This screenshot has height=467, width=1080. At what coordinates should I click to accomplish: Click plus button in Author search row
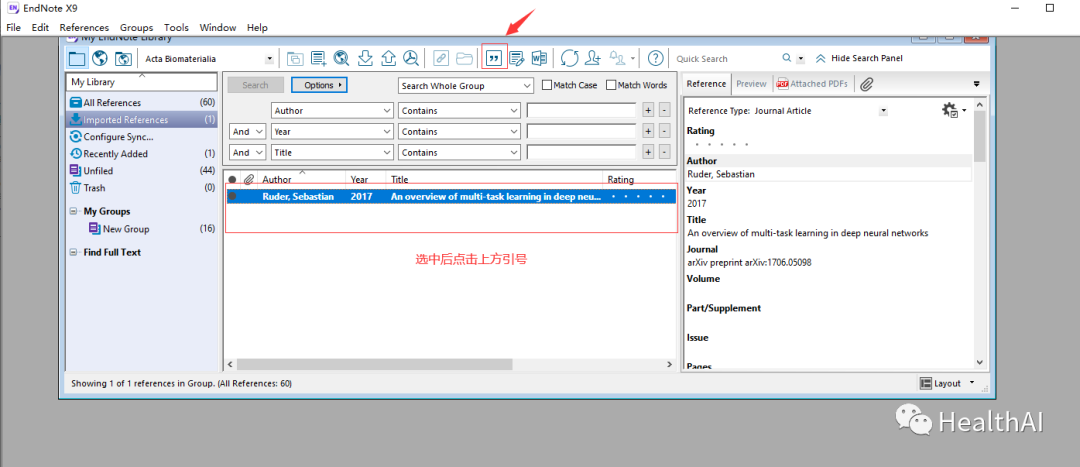coord(648,110)
